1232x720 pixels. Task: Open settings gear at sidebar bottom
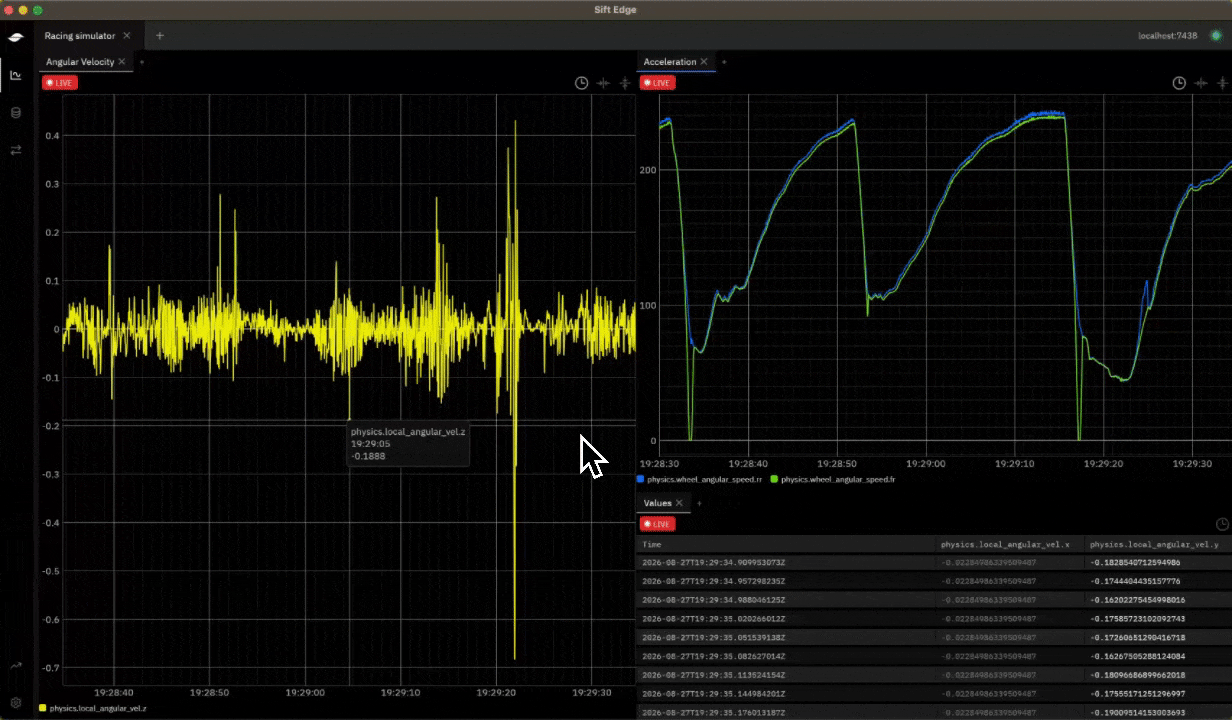(16, 703)
